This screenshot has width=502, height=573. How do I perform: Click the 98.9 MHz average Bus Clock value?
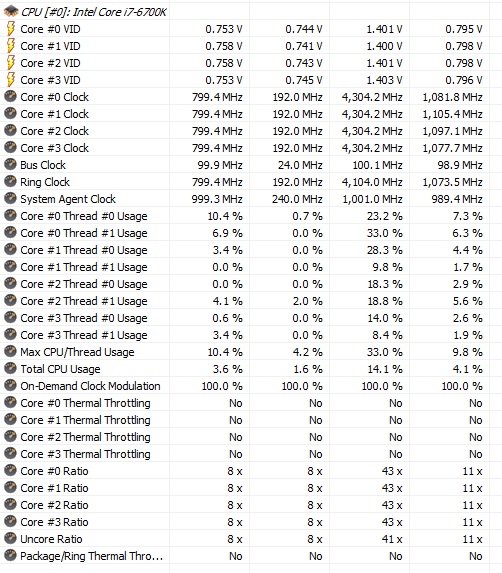[x=460, y=165]
